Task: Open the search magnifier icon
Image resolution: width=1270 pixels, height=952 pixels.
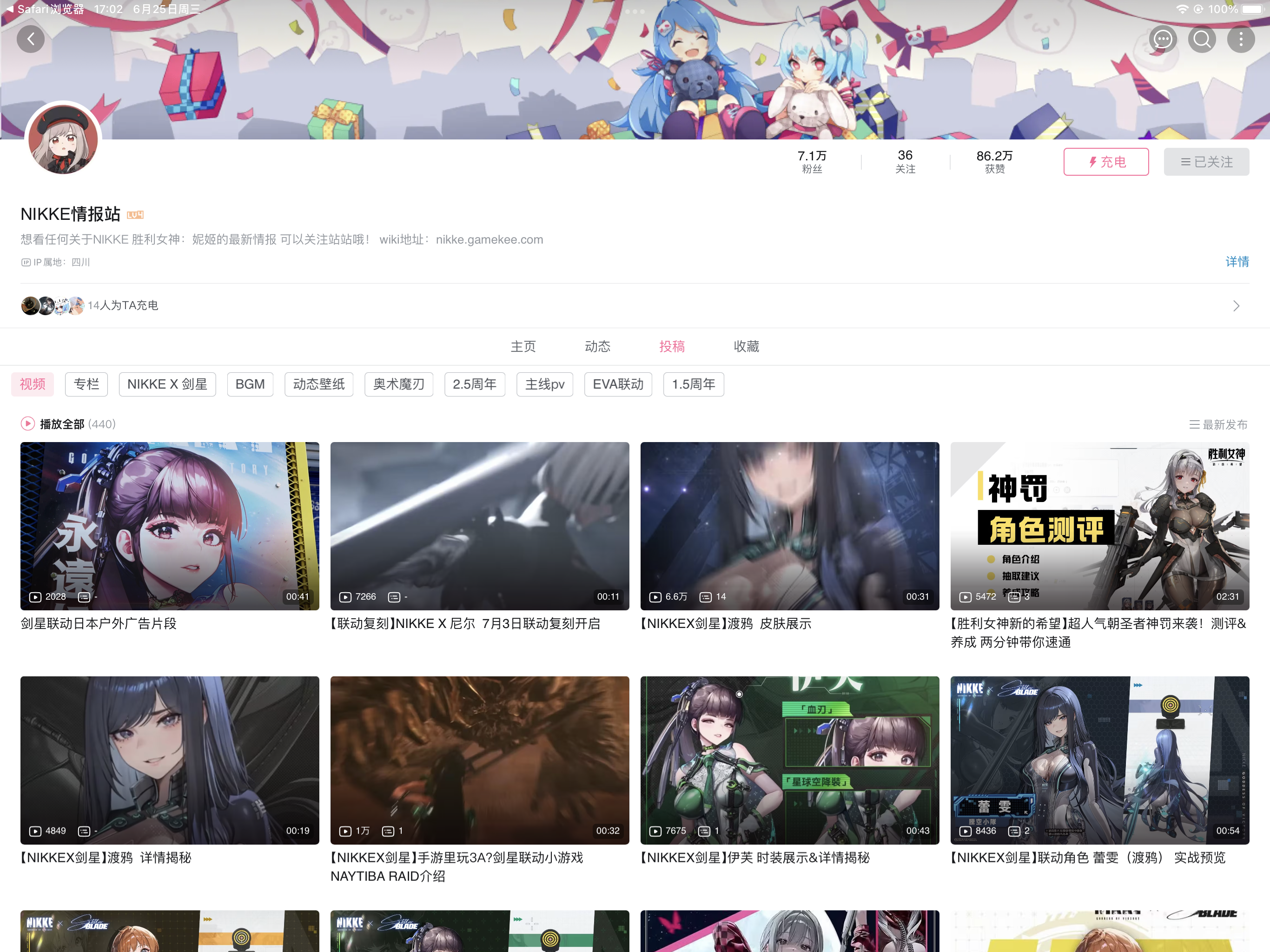Action: (x=1202, y=39)
